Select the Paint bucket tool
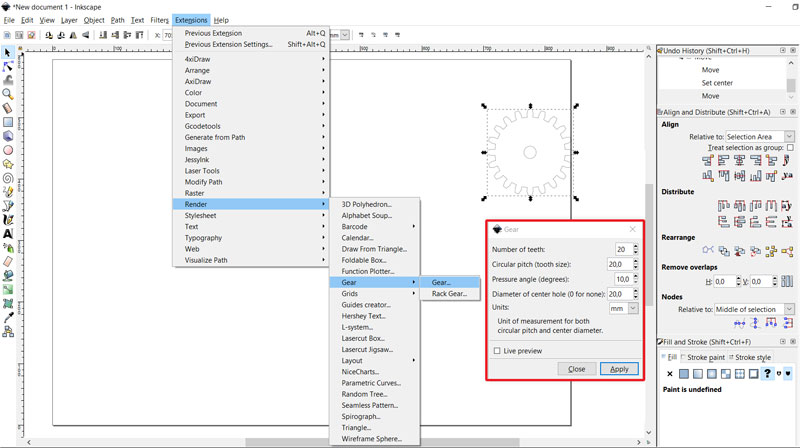This screenshot has height=448, width=800. [x=8, y=276]
